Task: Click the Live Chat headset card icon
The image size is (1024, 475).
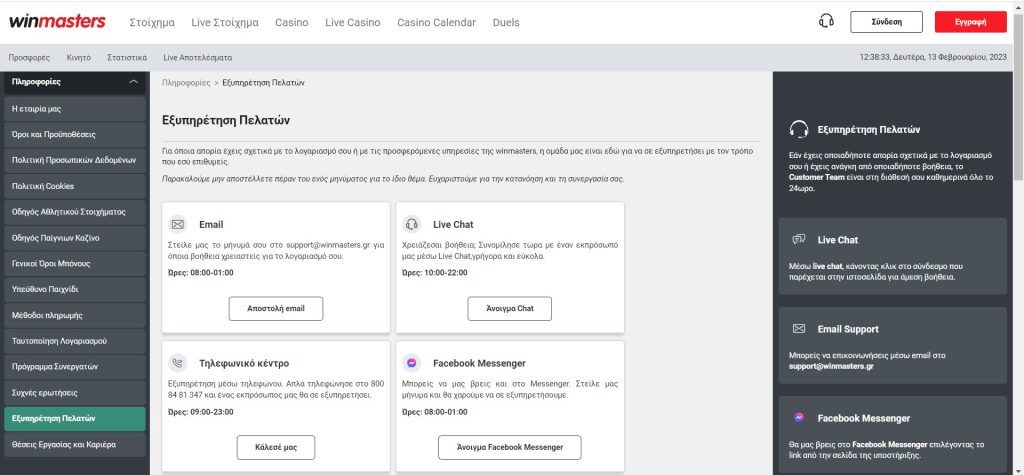Action: point(412,224)
